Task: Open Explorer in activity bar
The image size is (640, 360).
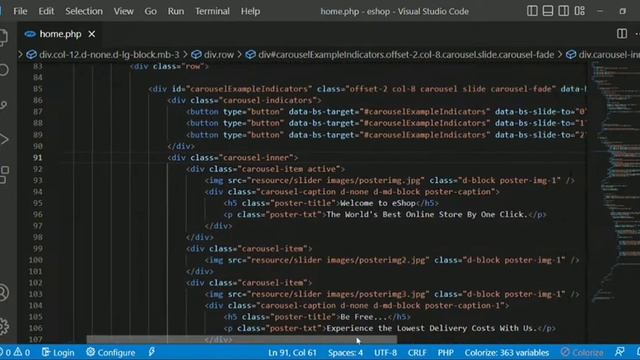Action: pyautogui.click(x=3, y=37)
